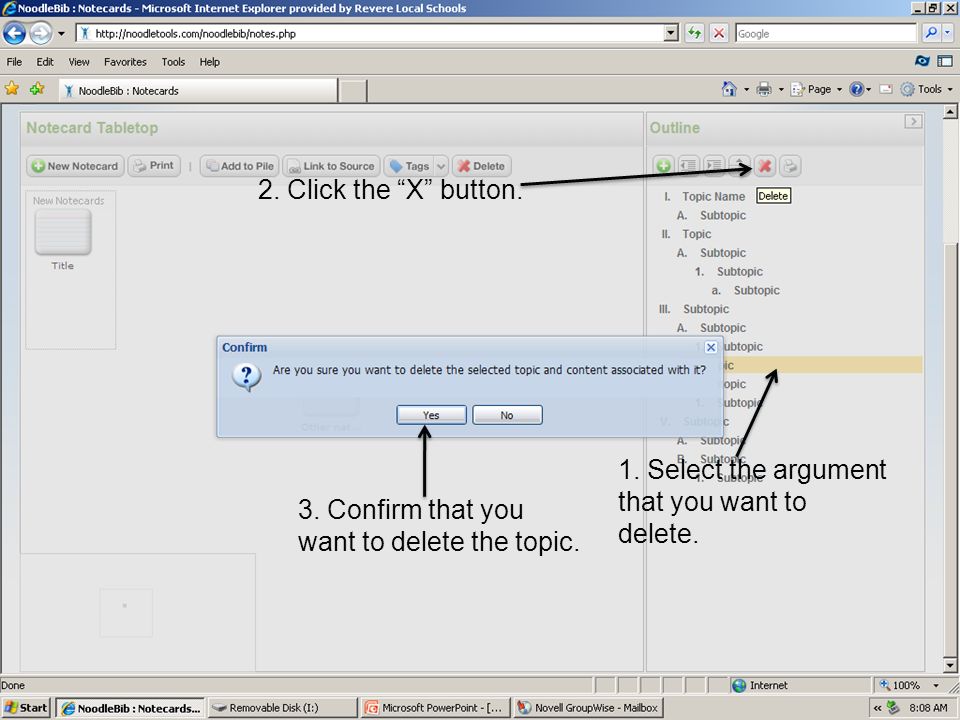The height and width of the screenshot is (720, 960).
Task: Click the Add to Favorites star-plus icon
Action: (x=37, y=89)
